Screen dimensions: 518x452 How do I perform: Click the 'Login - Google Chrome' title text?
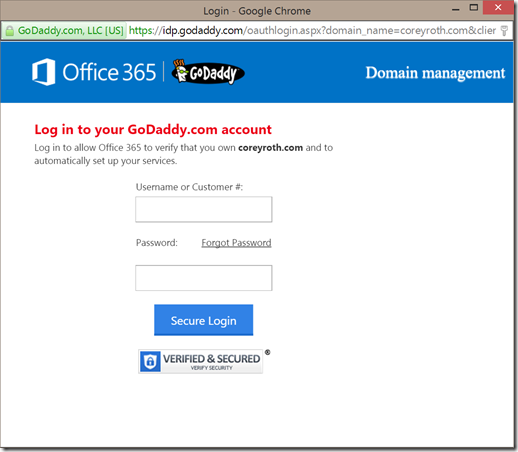click(257, 11)
